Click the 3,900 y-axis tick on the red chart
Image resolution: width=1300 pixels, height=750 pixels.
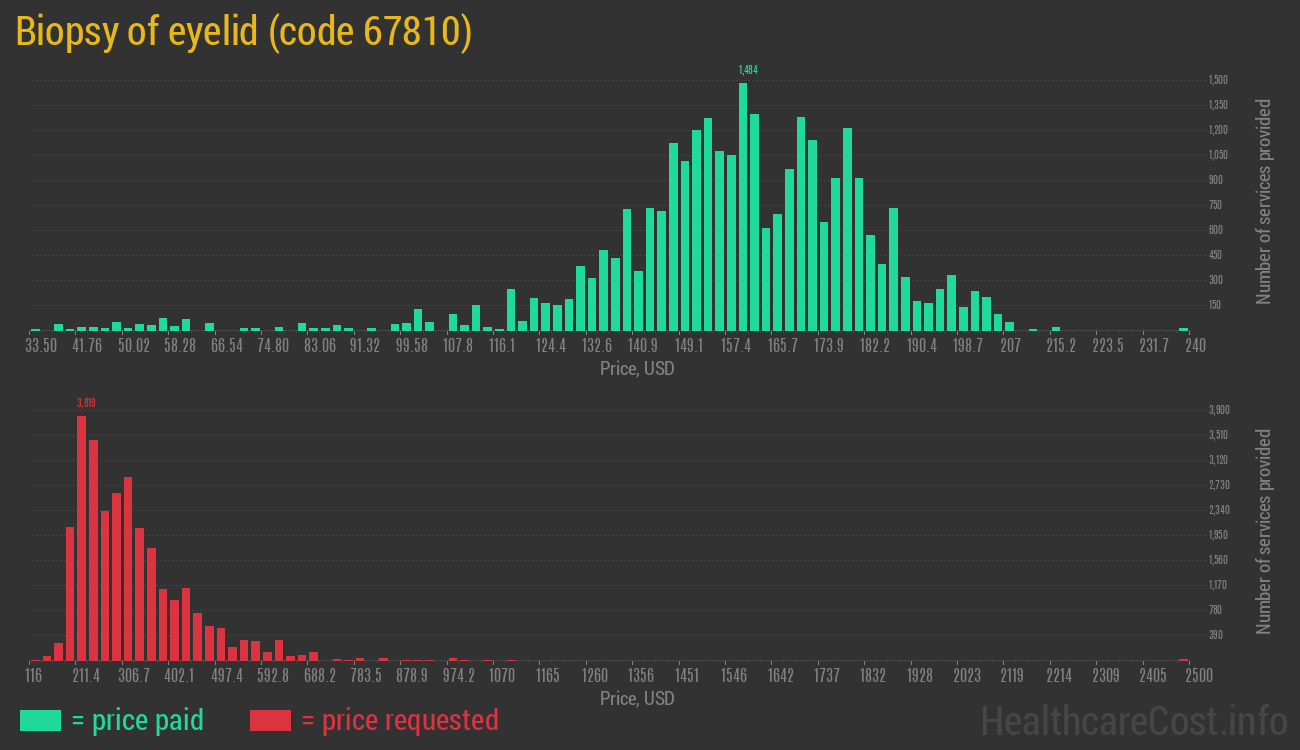point(1218,410)
